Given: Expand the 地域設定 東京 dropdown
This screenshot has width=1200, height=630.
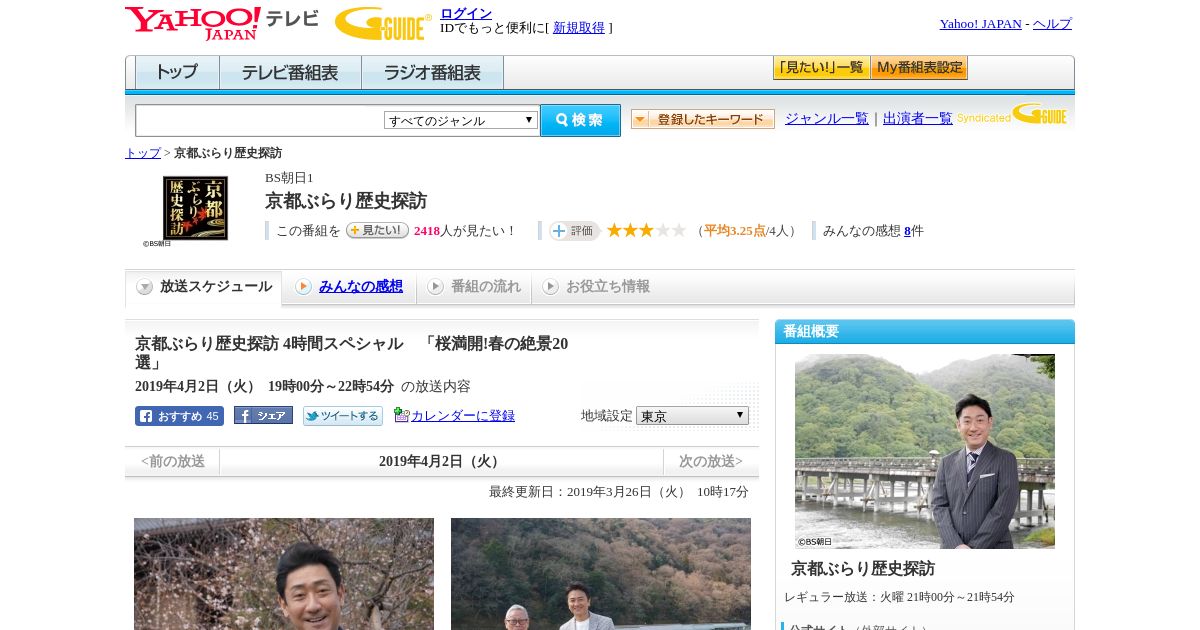Looking at the screenshot, I should 692,415.
